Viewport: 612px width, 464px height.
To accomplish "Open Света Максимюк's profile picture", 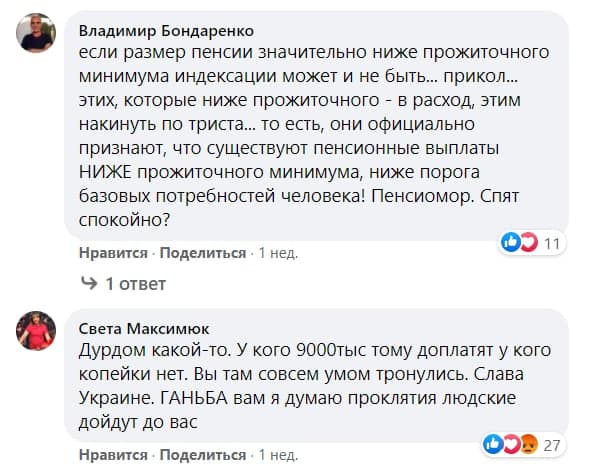I will 36,330.
